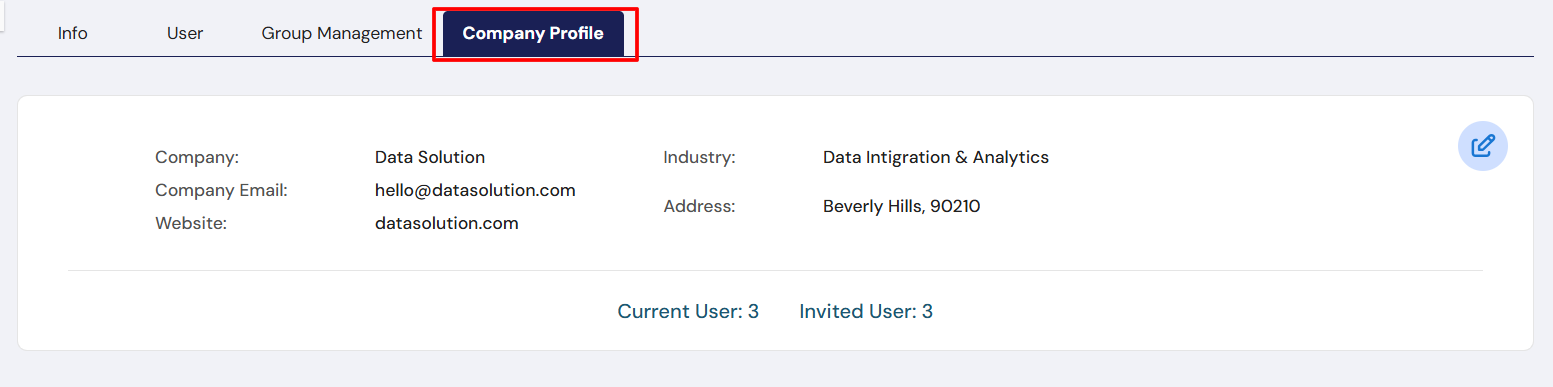
Task: Switch to the Info tab
Action: (x=73, y=33)
